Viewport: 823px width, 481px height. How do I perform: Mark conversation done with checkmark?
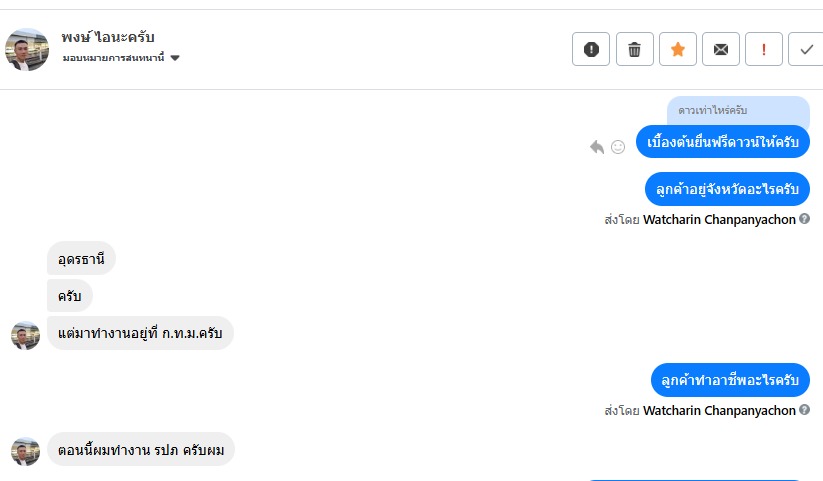(806, 49)
